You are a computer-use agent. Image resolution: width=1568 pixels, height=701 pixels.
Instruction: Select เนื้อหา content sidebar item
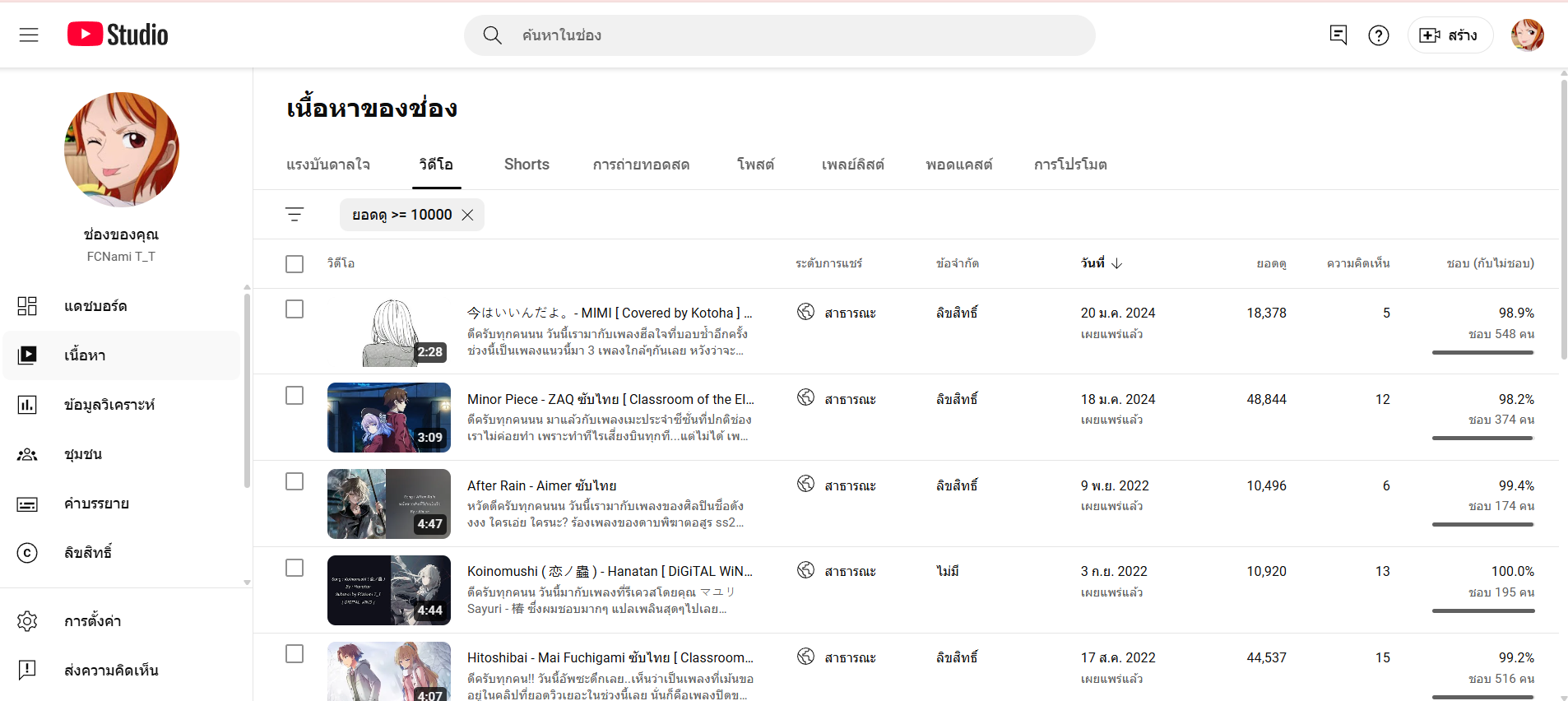[x=122, y=355]
